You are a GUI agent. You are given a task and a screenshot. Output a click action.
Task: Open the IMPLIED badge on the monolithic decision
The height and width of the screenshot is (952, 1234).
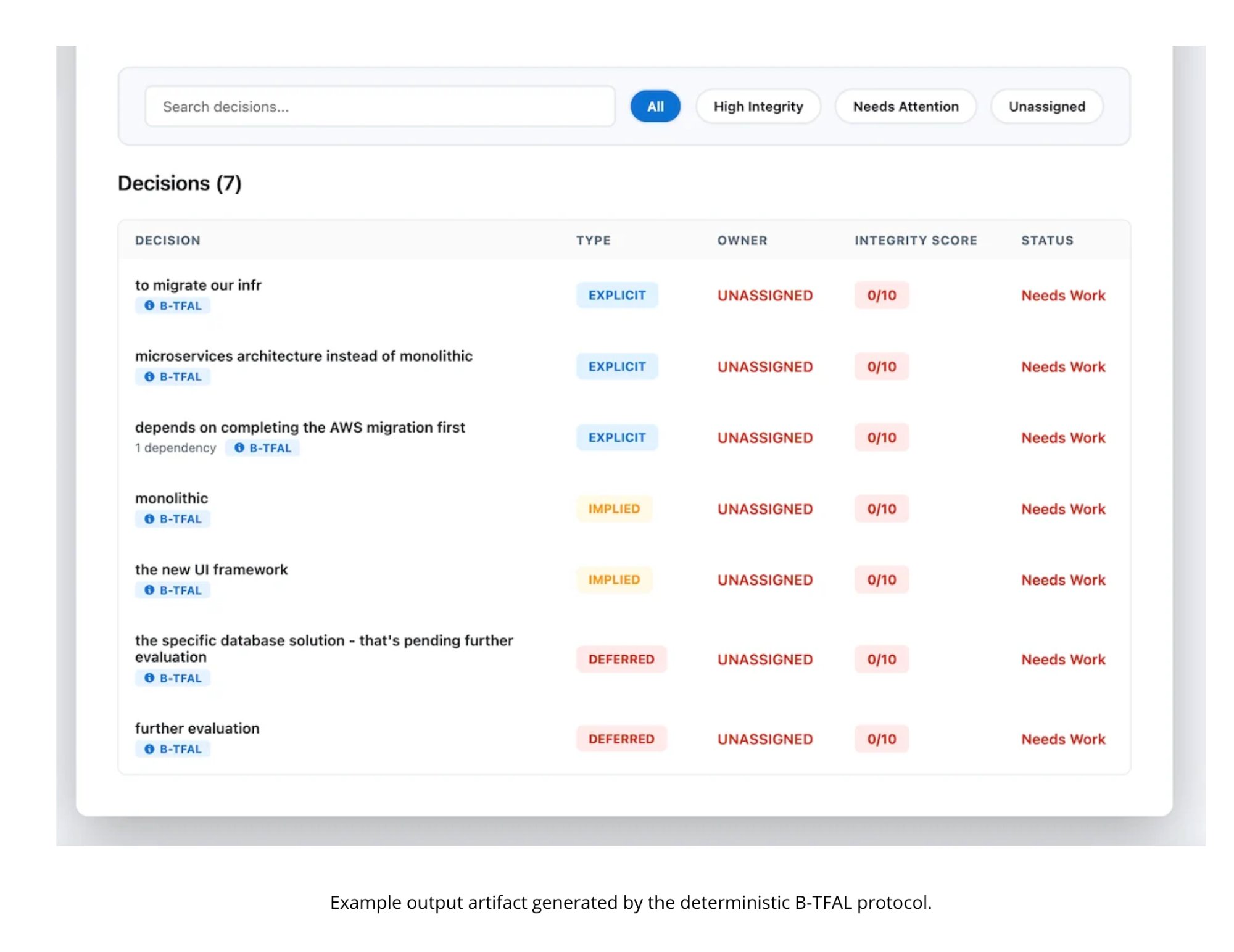tap(614, 508)
